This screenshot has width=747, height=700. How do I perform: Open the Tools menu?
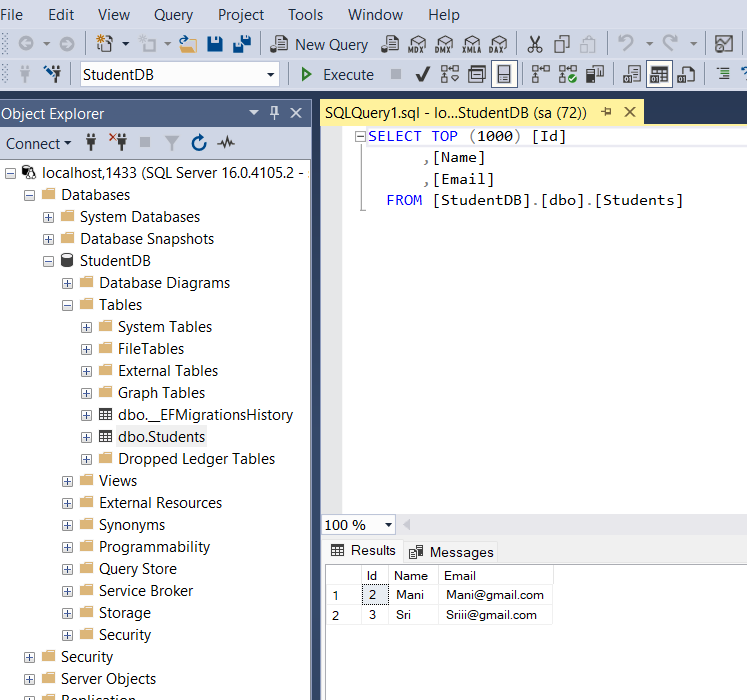(x=305, y=15)
